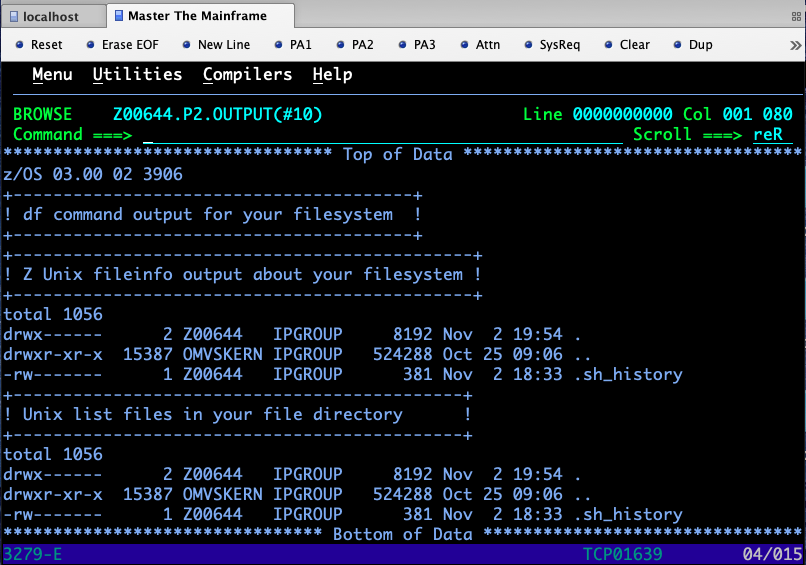Open the Compilers pull-down

pos(247,75)
